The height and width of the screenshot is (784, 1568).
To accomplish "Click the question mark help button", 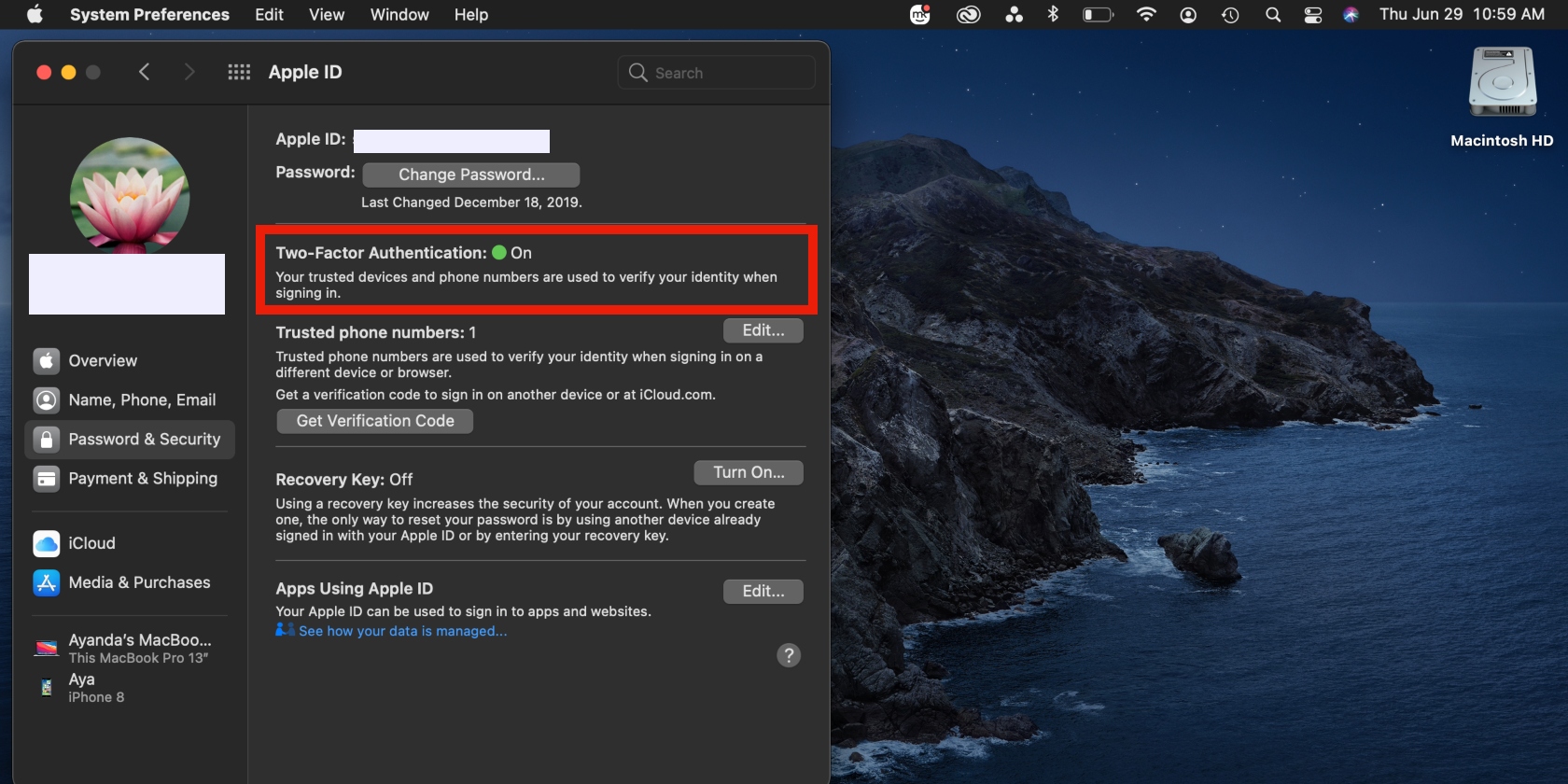I will click(789, 655).
